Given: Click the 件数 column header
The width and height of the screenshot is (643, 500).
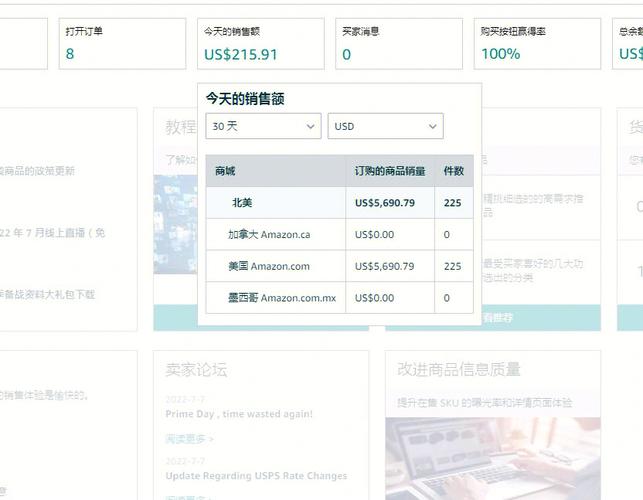Looking at the screenshot, I should point(454,171).
